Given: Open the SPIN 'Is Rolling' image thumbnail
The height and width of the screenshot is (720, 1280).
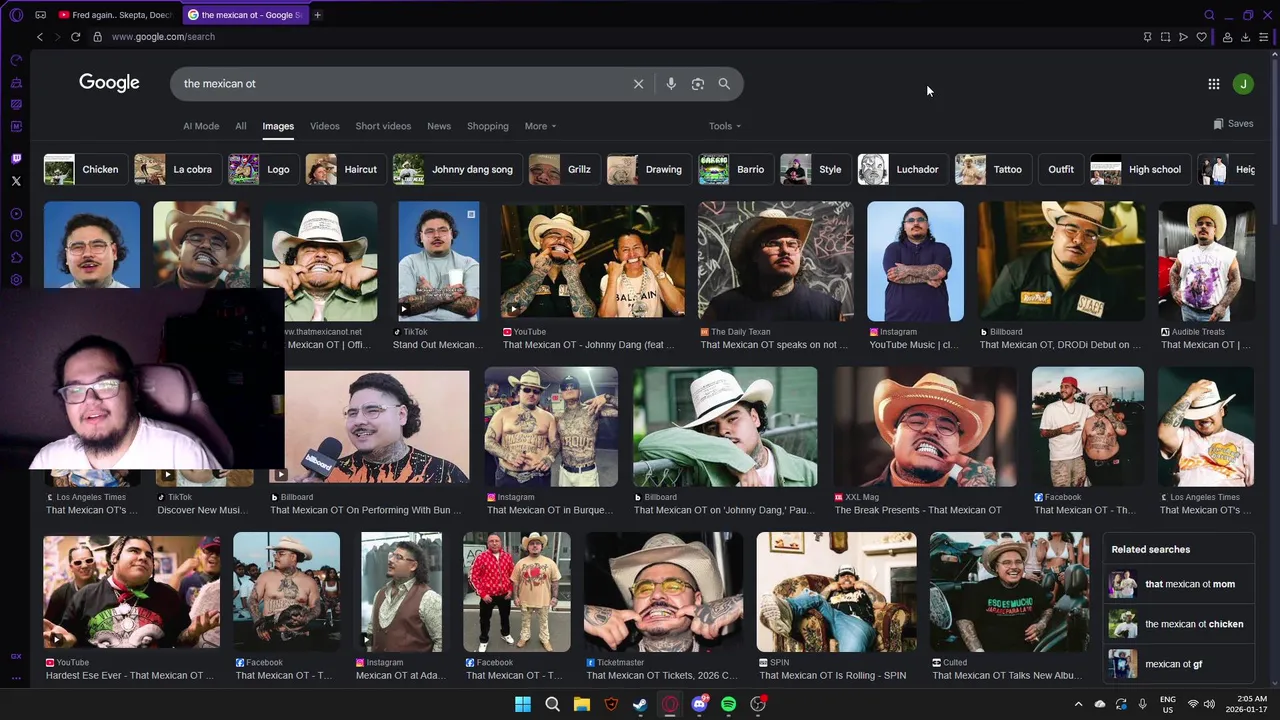Looking at the screenshot, I should [836, 592].
